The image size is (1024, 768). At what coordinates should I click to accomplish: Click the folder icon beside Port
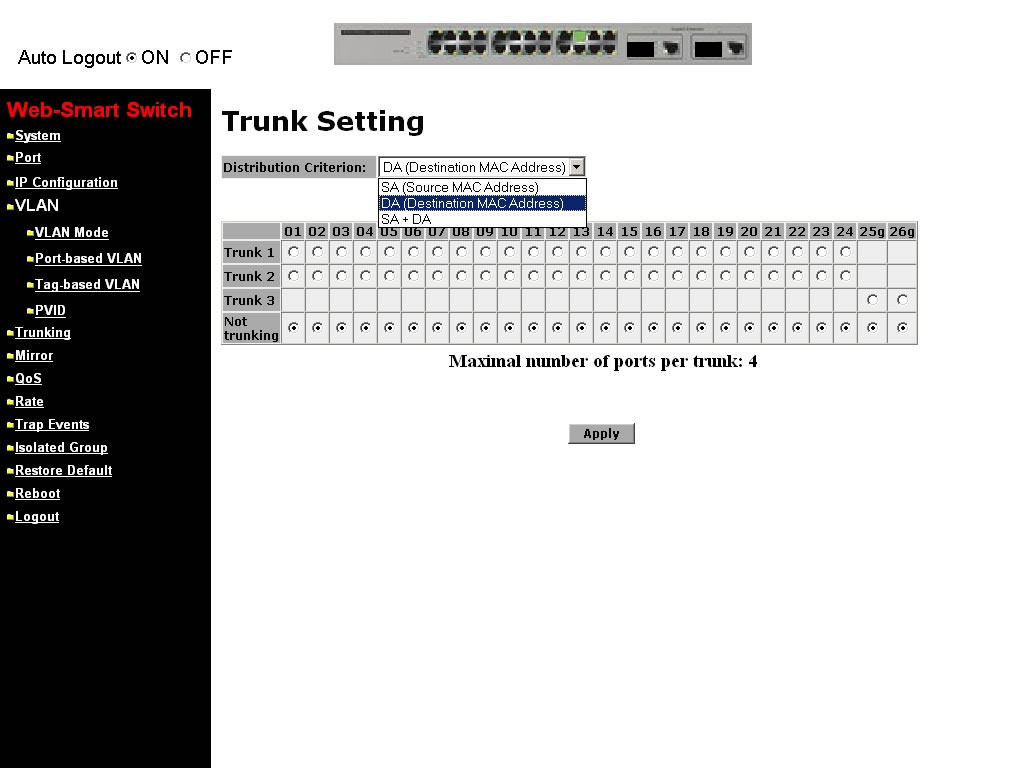[x=10, y=158]
